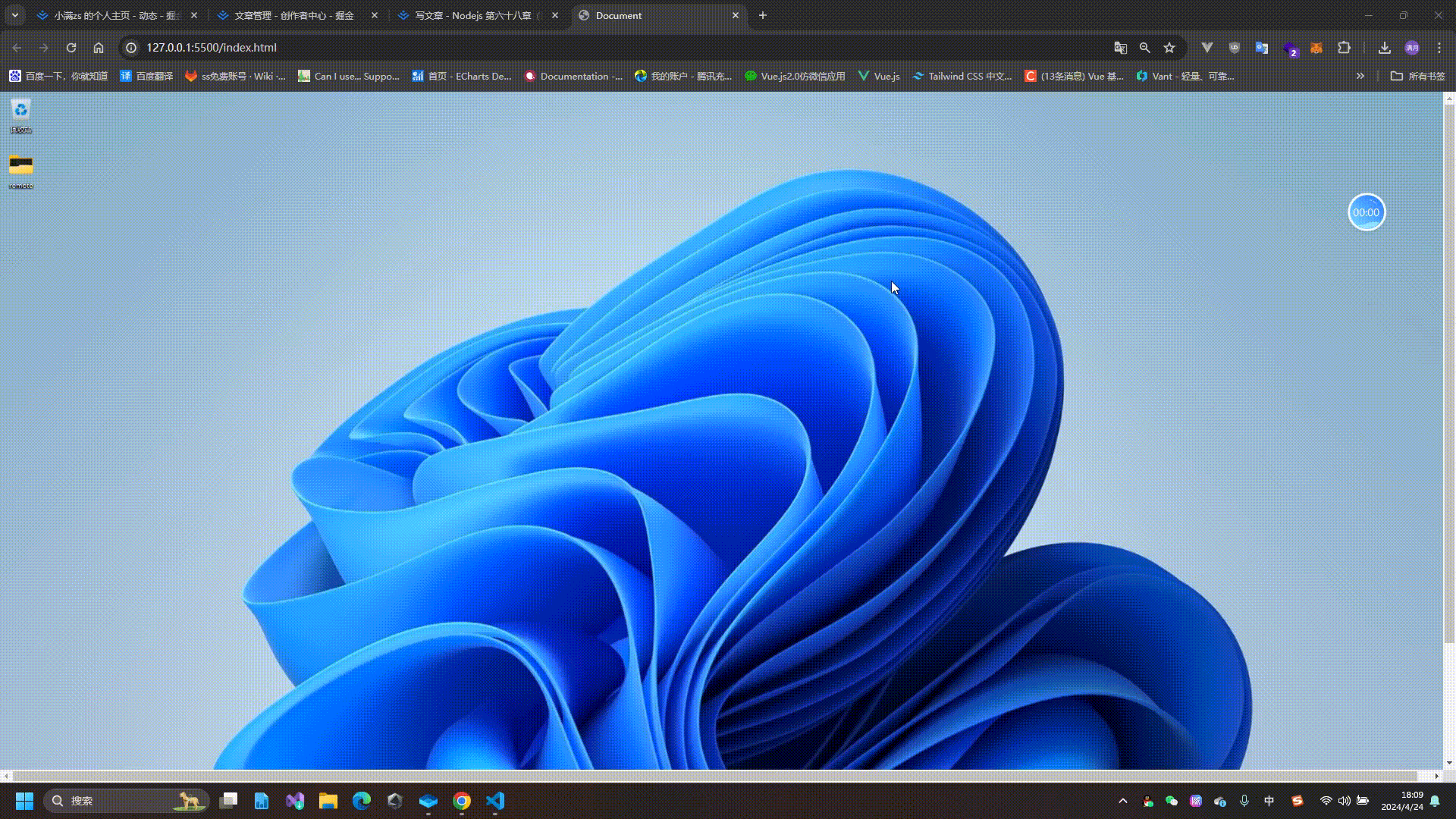Switch to the 文章管理 创作者中心 tab
The height and width of the screenshot is (819, 1456).
pos(298,15)
